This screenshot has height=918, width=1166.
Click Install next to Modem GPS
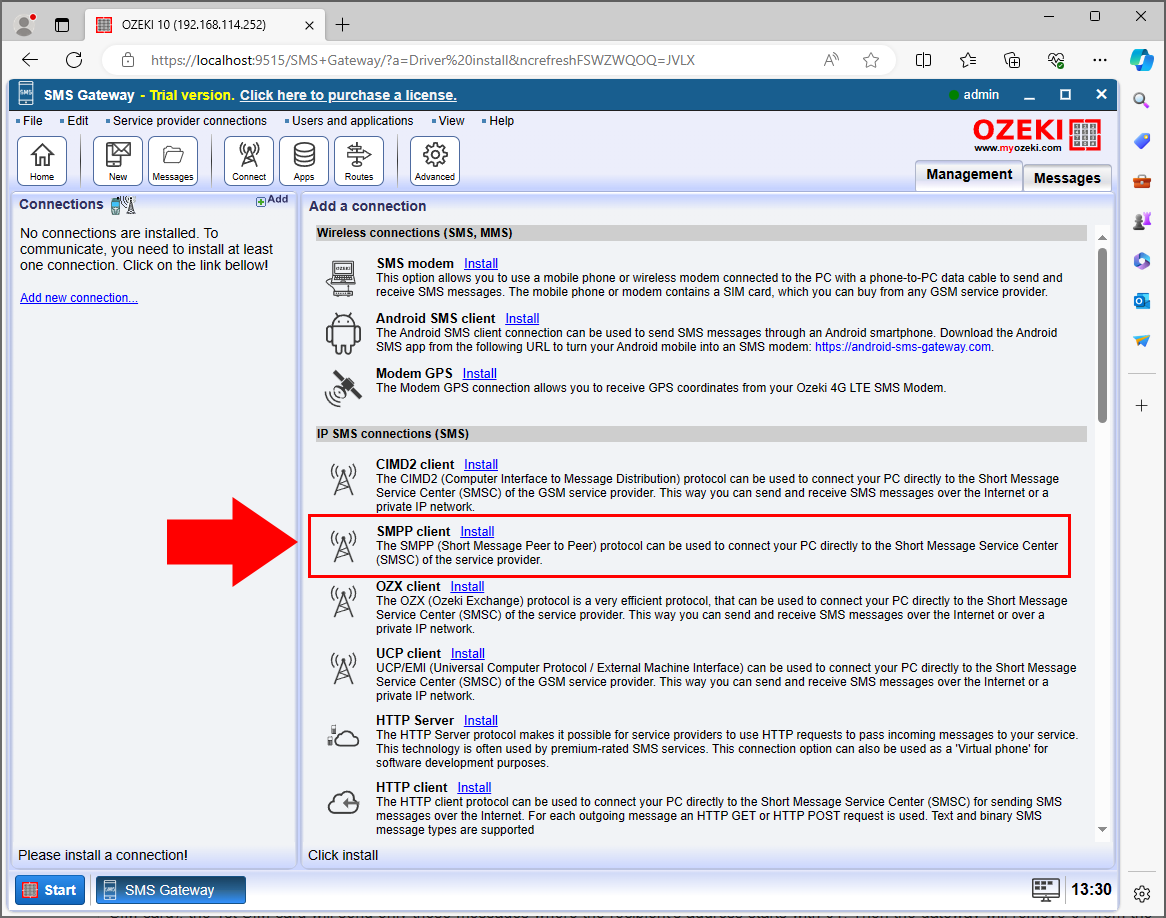click(x=480, y=373)
